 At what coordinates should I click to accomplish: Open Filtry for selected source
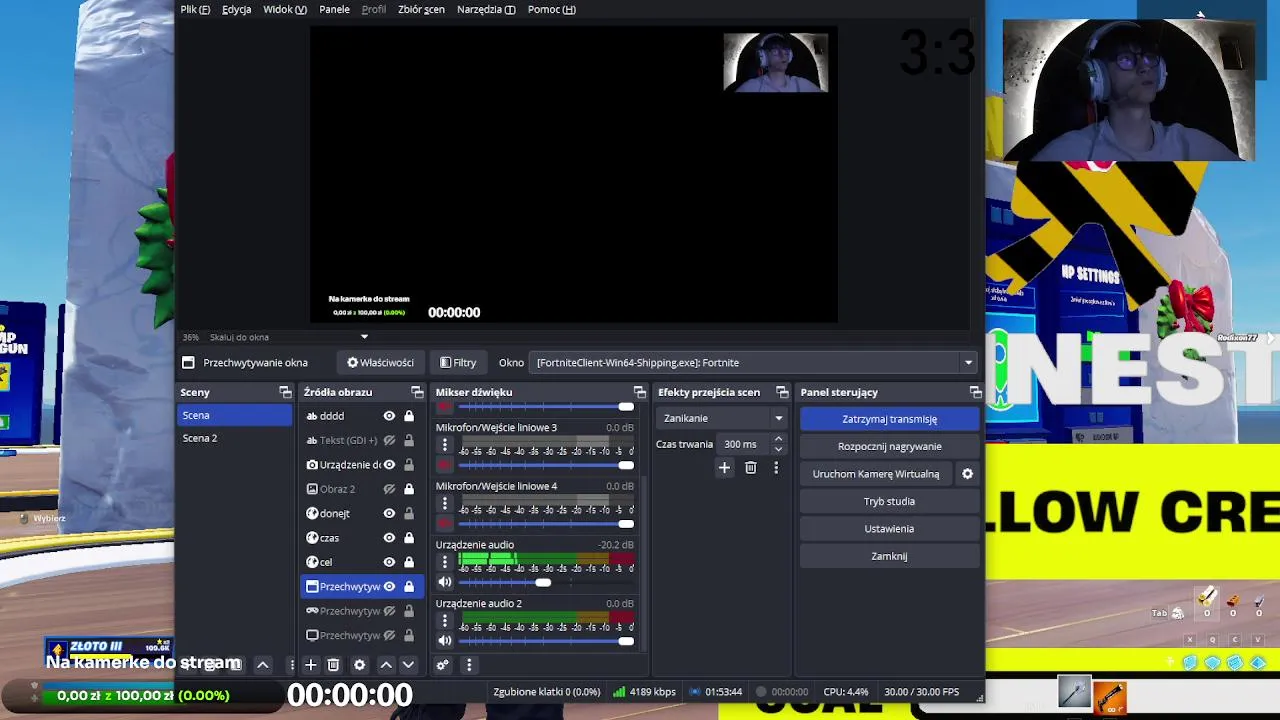[x=458, y=363]
